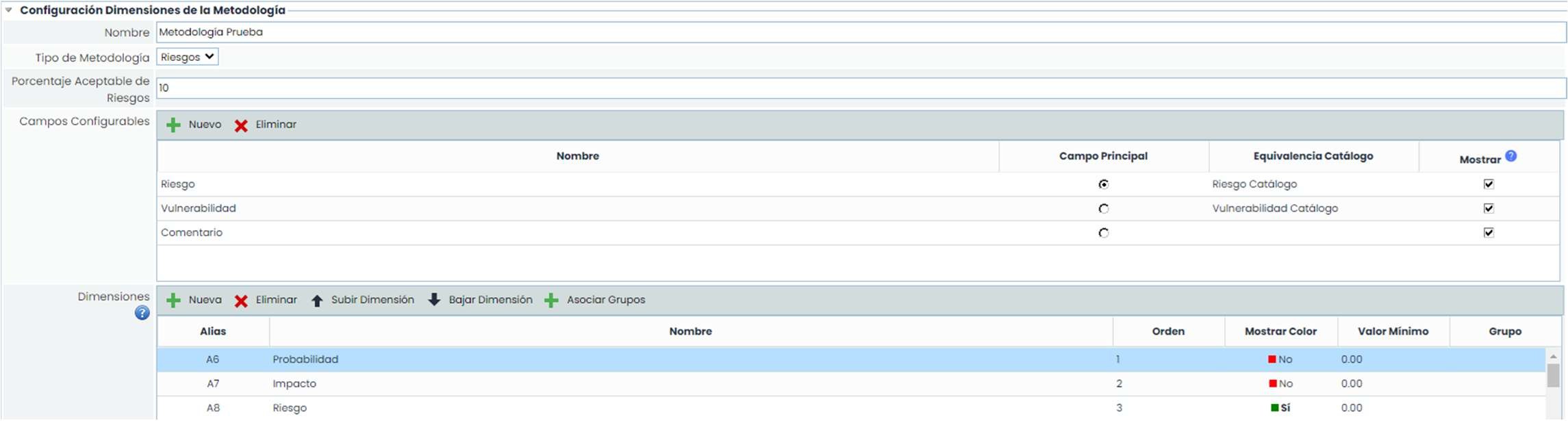Click the Asociar Grupos plus icon
The image size is (1568, 421).
point(551,301)
